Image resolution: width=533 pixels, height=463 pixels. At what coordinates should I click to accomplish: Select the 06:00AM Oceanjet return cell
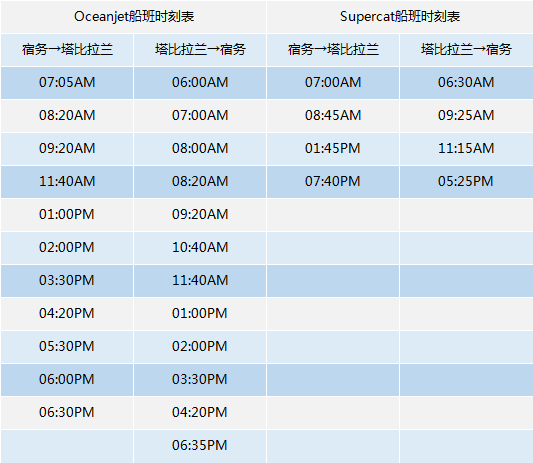pyautogui.click(x=200, y=83)
